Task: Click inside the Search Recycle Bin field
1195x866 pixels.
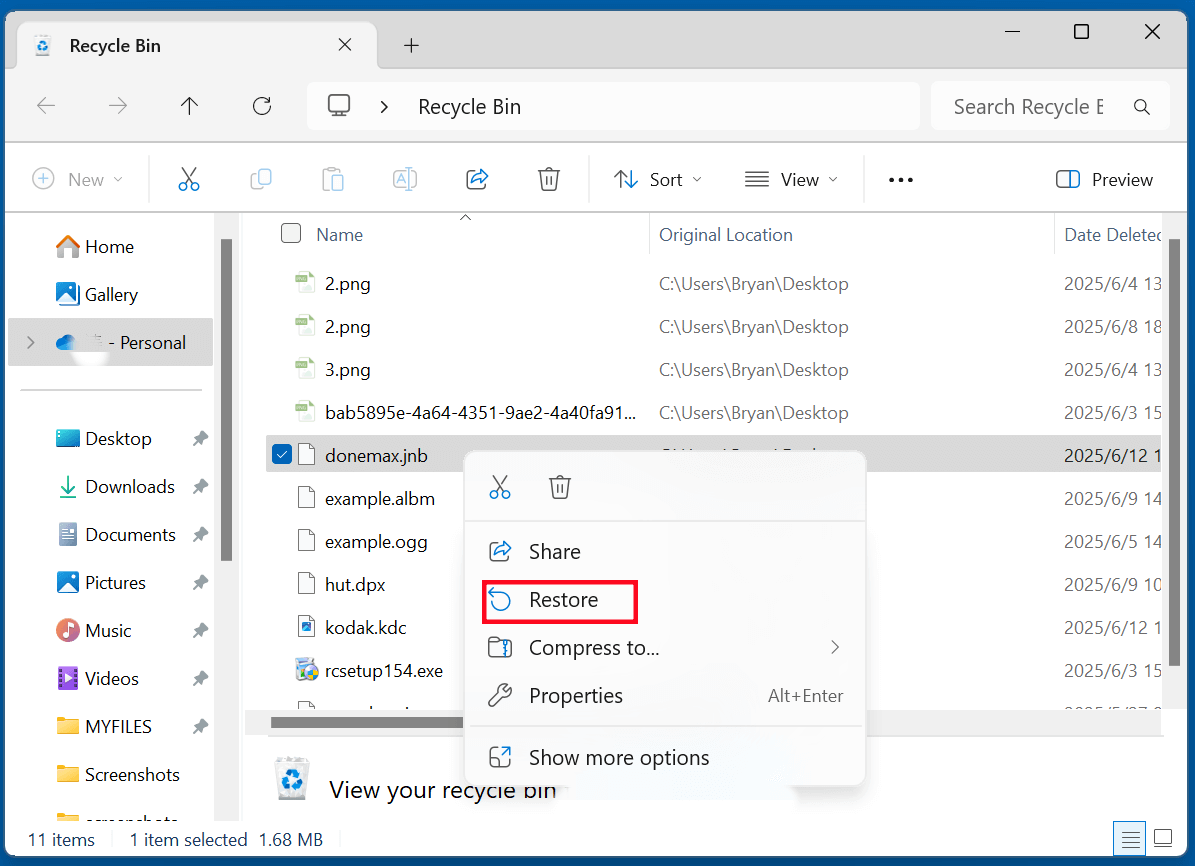Action: click(x=1030, y=105)
